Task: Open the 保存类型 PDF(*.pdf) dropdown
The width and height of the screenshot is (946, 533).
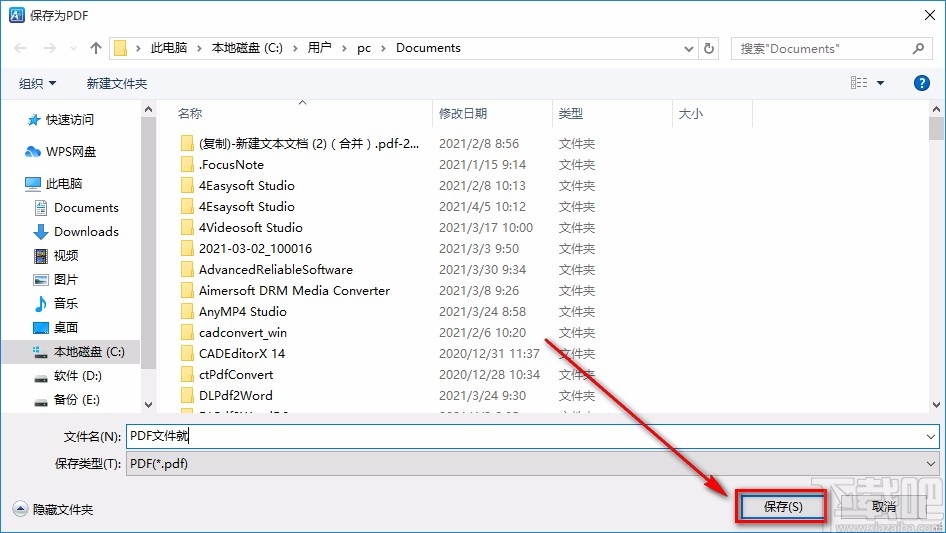Action: click(532, 464)
